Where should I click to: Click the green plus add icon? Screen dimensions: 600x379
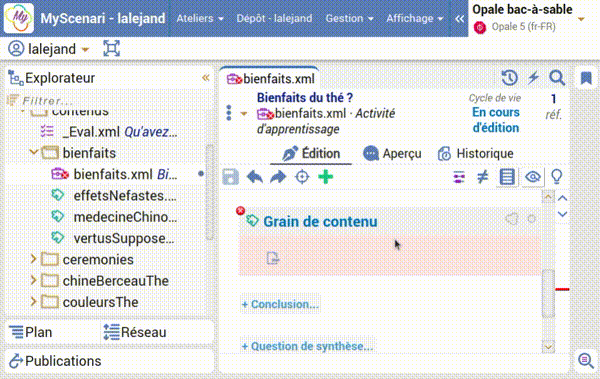326,177
